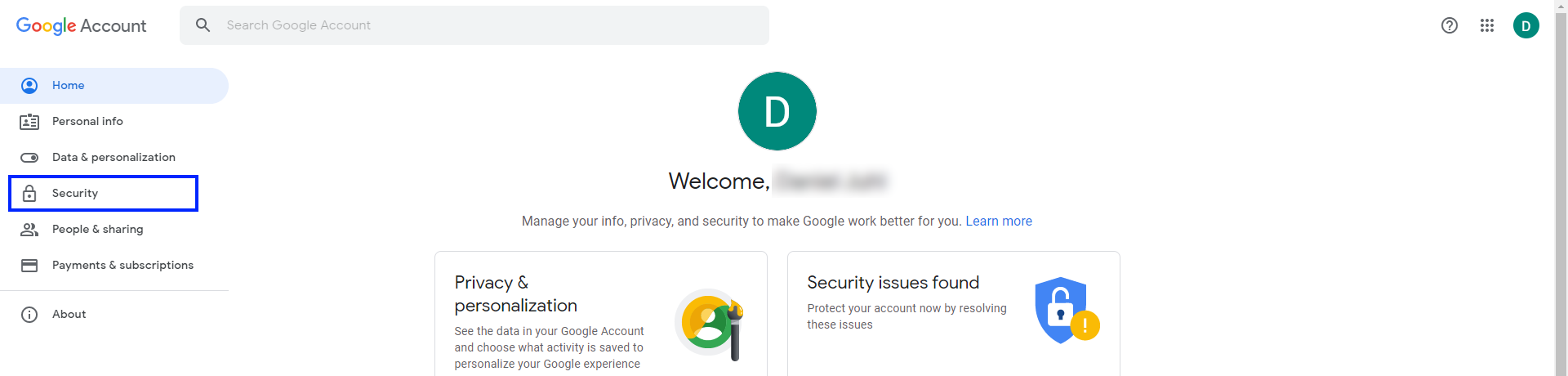Click the Security lock icon in sidebar

point(29,194)
